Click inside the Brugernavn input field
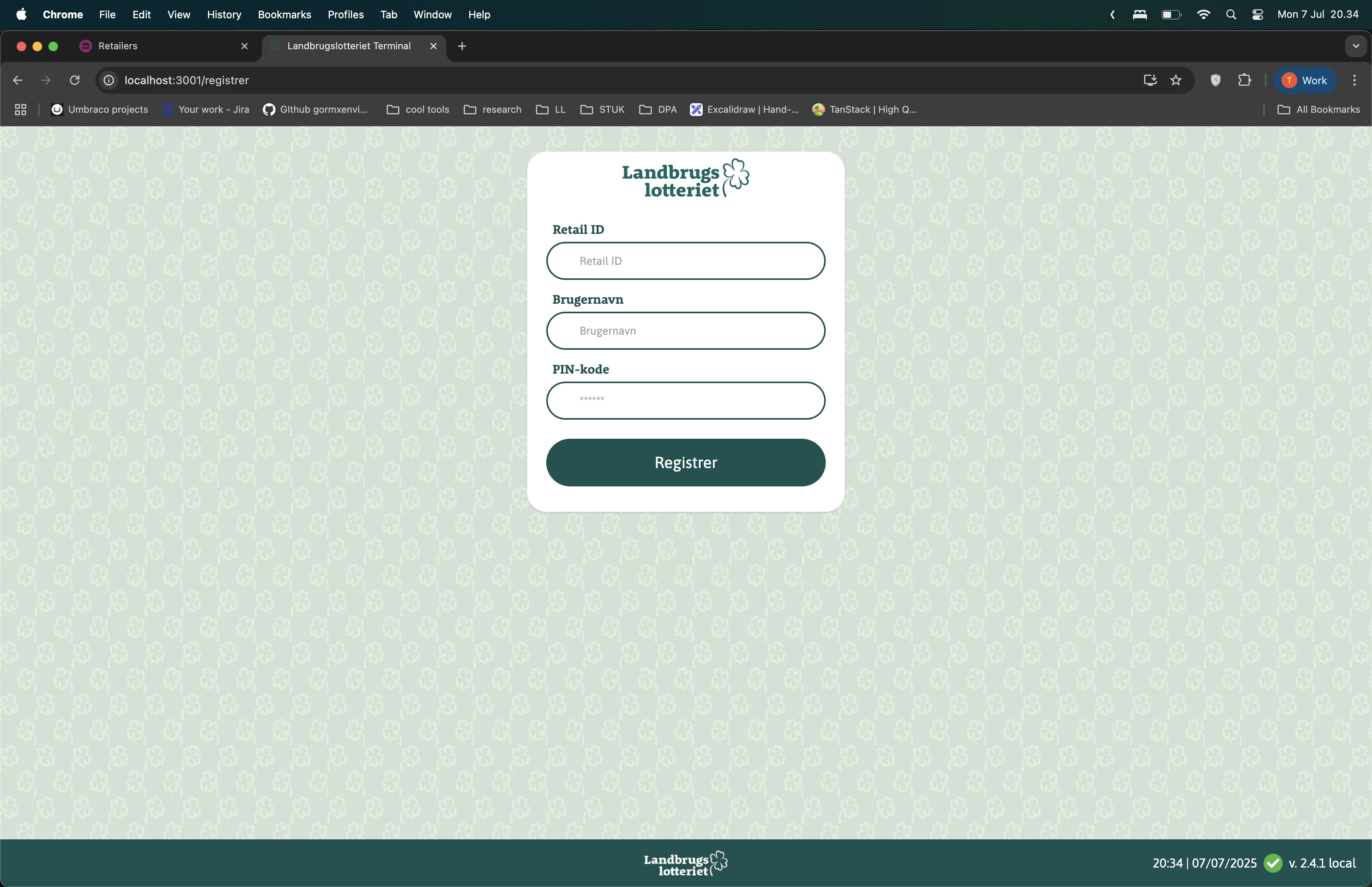 point(685,331)
